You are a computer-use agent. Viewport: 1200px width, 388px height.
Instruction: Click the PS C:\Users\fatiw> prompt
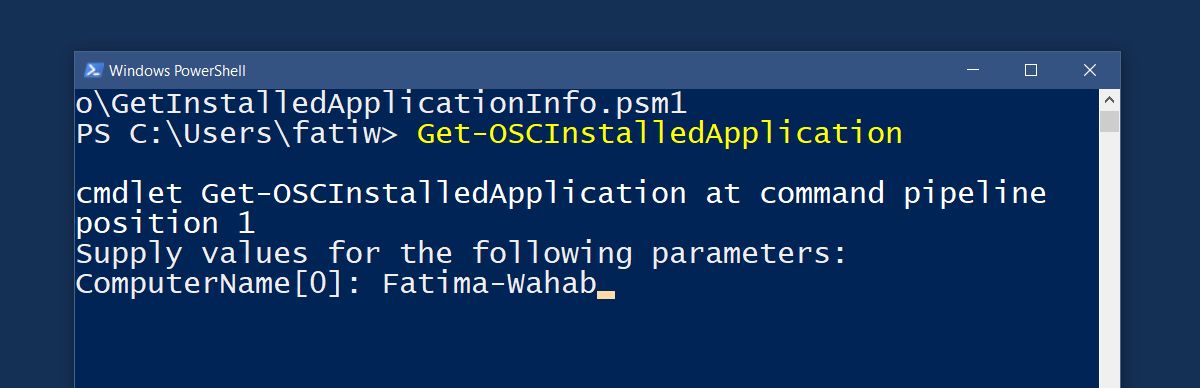pos(237,134)
